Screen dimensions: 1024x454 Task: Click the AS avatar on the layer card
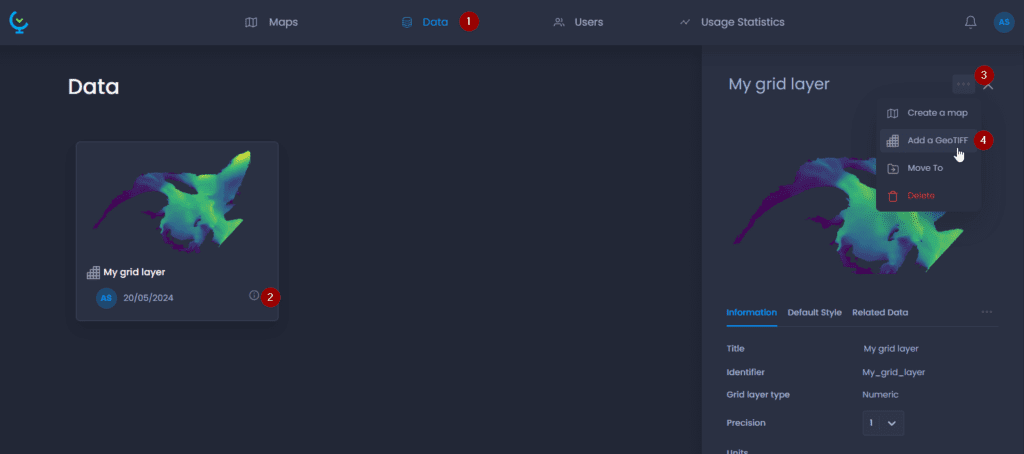click(106, 298)
